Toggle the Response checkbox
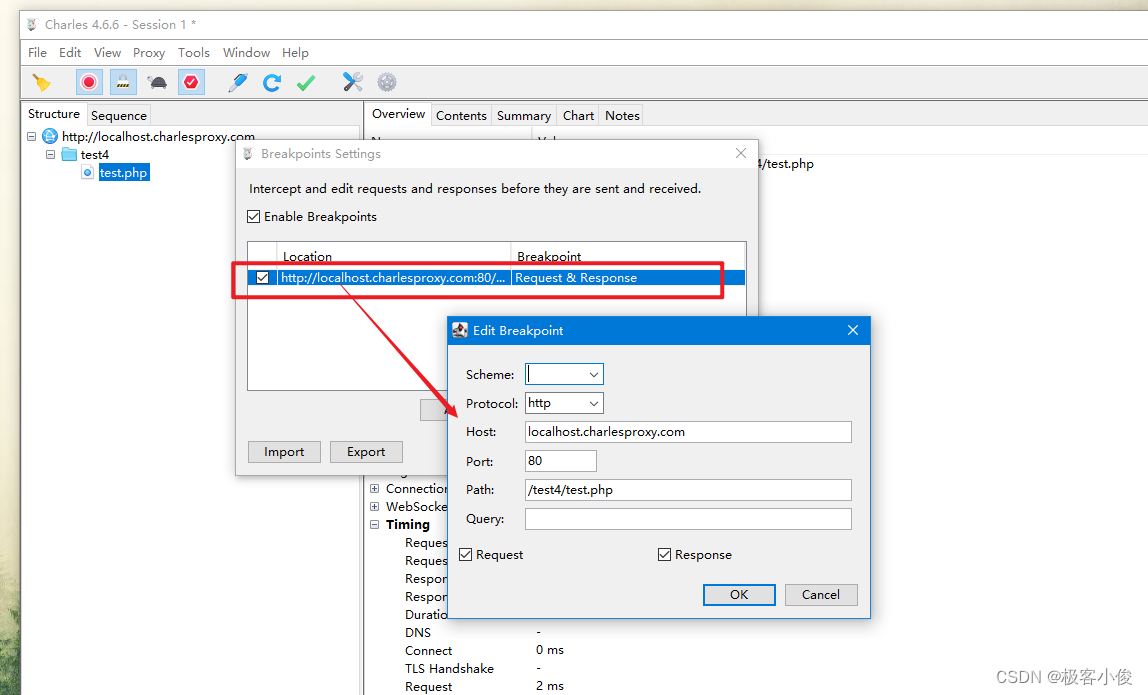1148x695 pixels. 664,554
